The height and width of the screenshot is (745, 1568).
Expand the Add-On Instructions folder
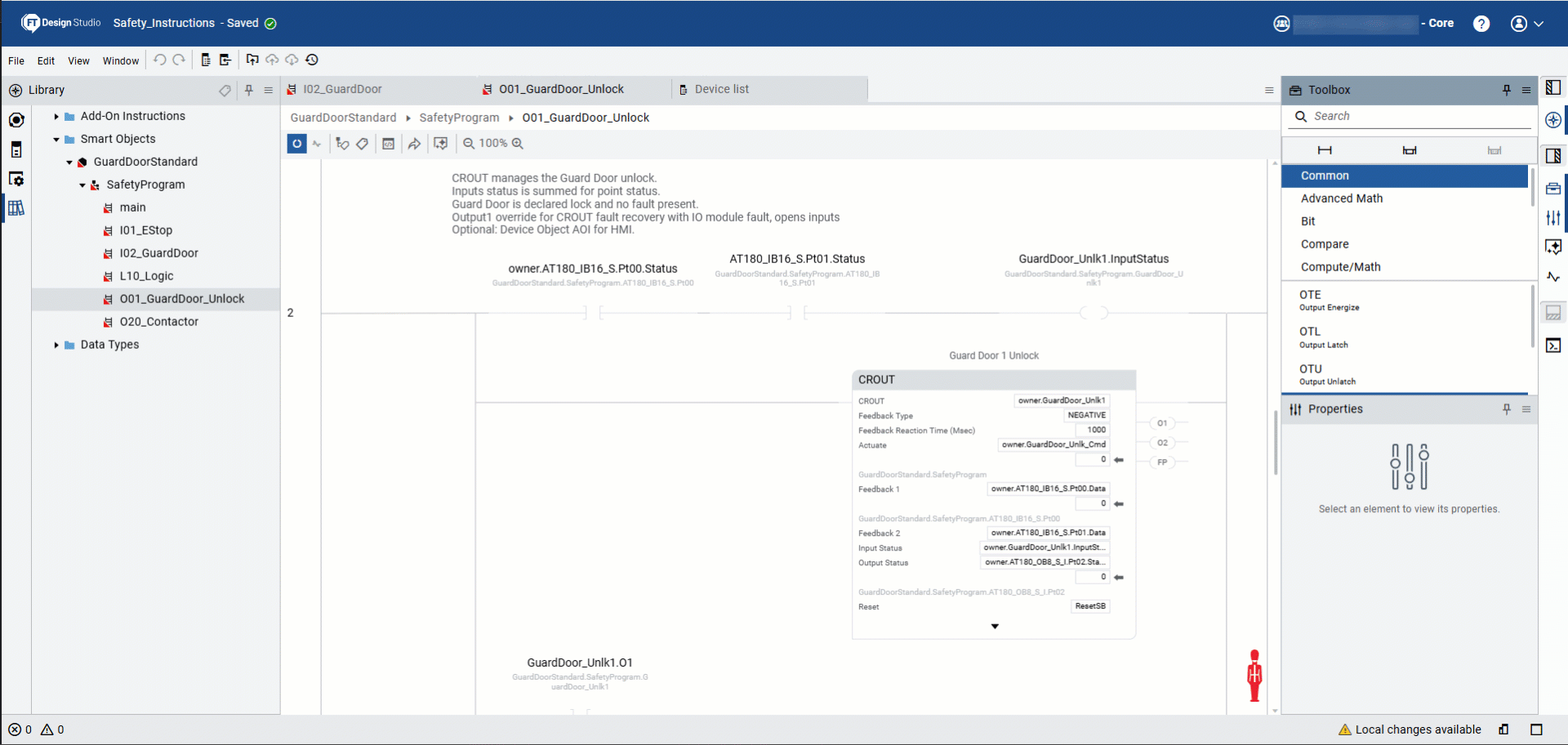[56, 116]
